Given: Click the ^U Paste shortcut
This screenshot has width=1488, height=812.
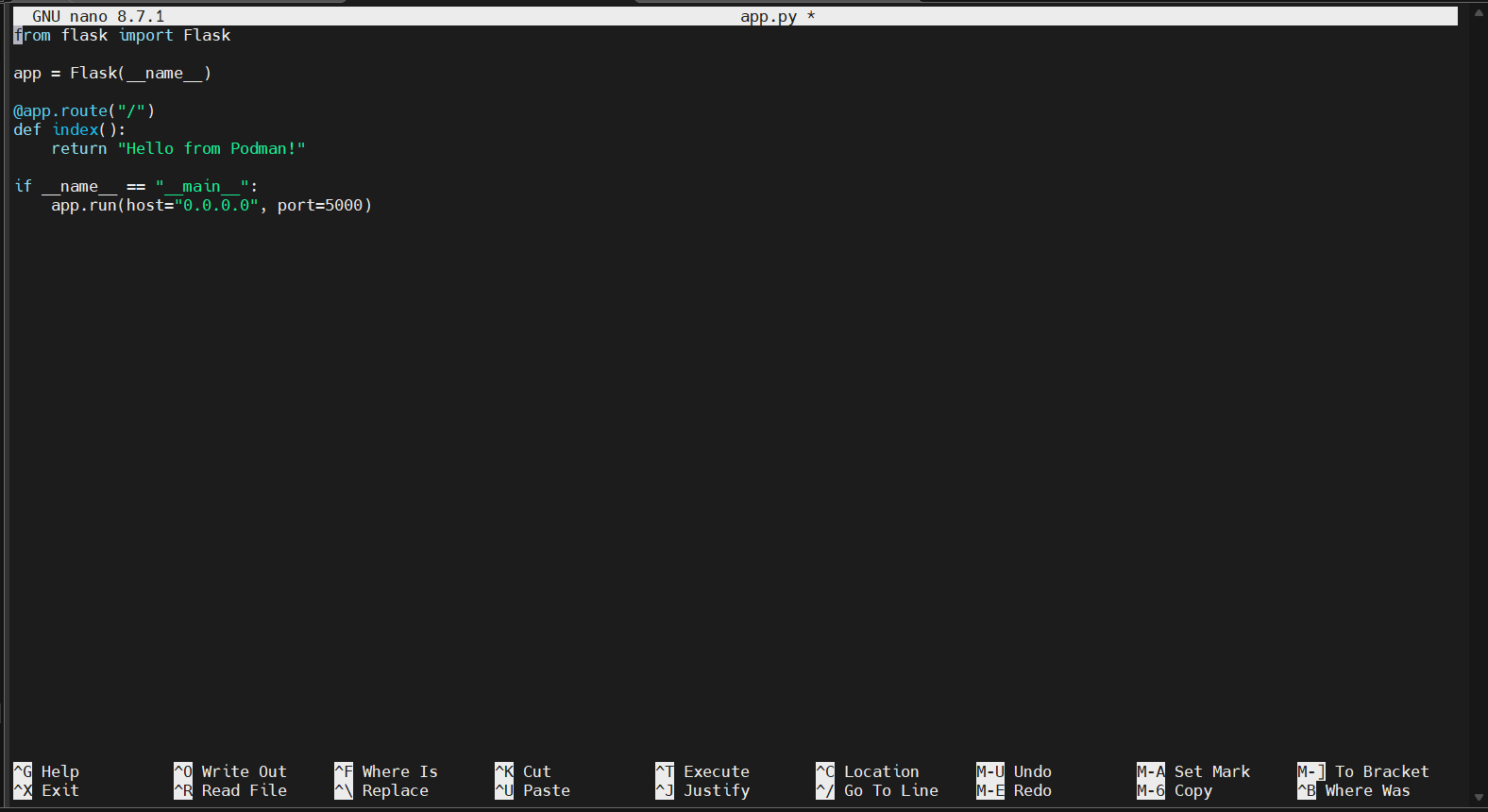Looking at the screenshot, I should [533, 790].
